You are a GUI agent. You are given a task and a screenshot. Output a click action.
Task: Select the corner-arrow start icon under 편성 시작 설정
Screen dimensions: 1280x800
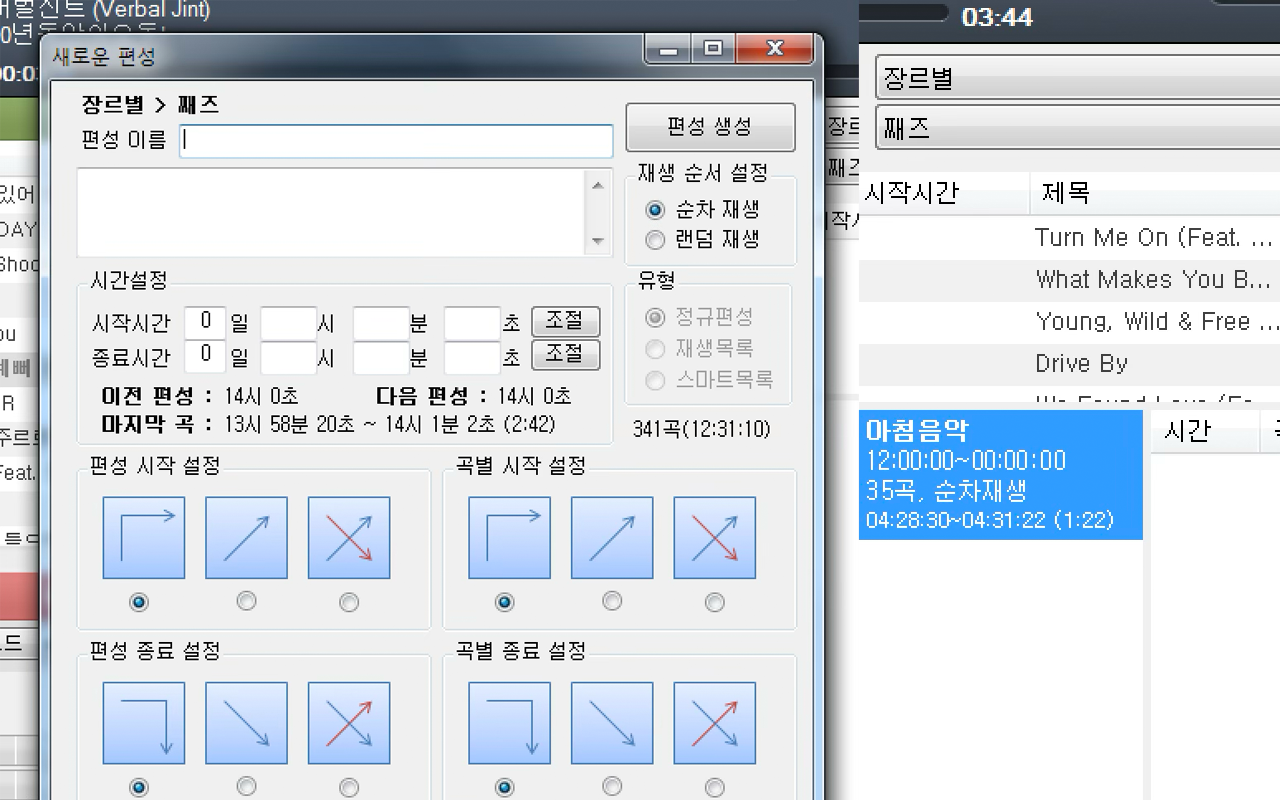coord(143,537)
